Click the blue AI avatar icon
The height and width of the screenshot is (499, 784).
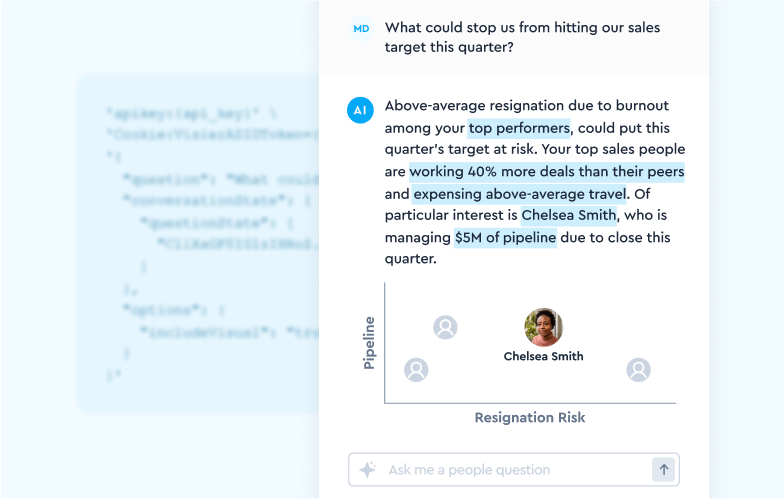coord(360,110)
